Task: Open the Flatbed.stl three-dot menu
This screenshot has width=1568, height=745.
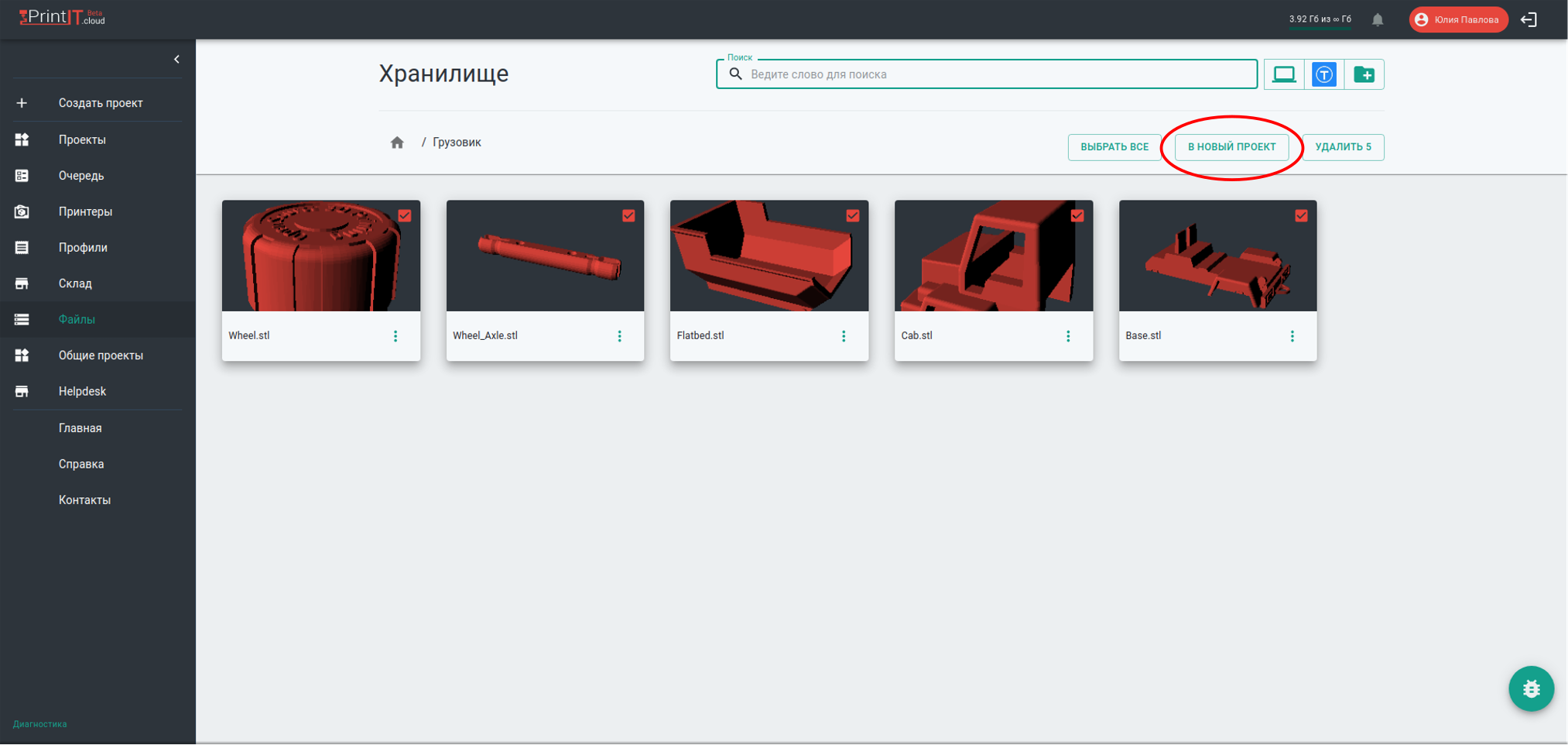Action: click(x=844, y=336)
